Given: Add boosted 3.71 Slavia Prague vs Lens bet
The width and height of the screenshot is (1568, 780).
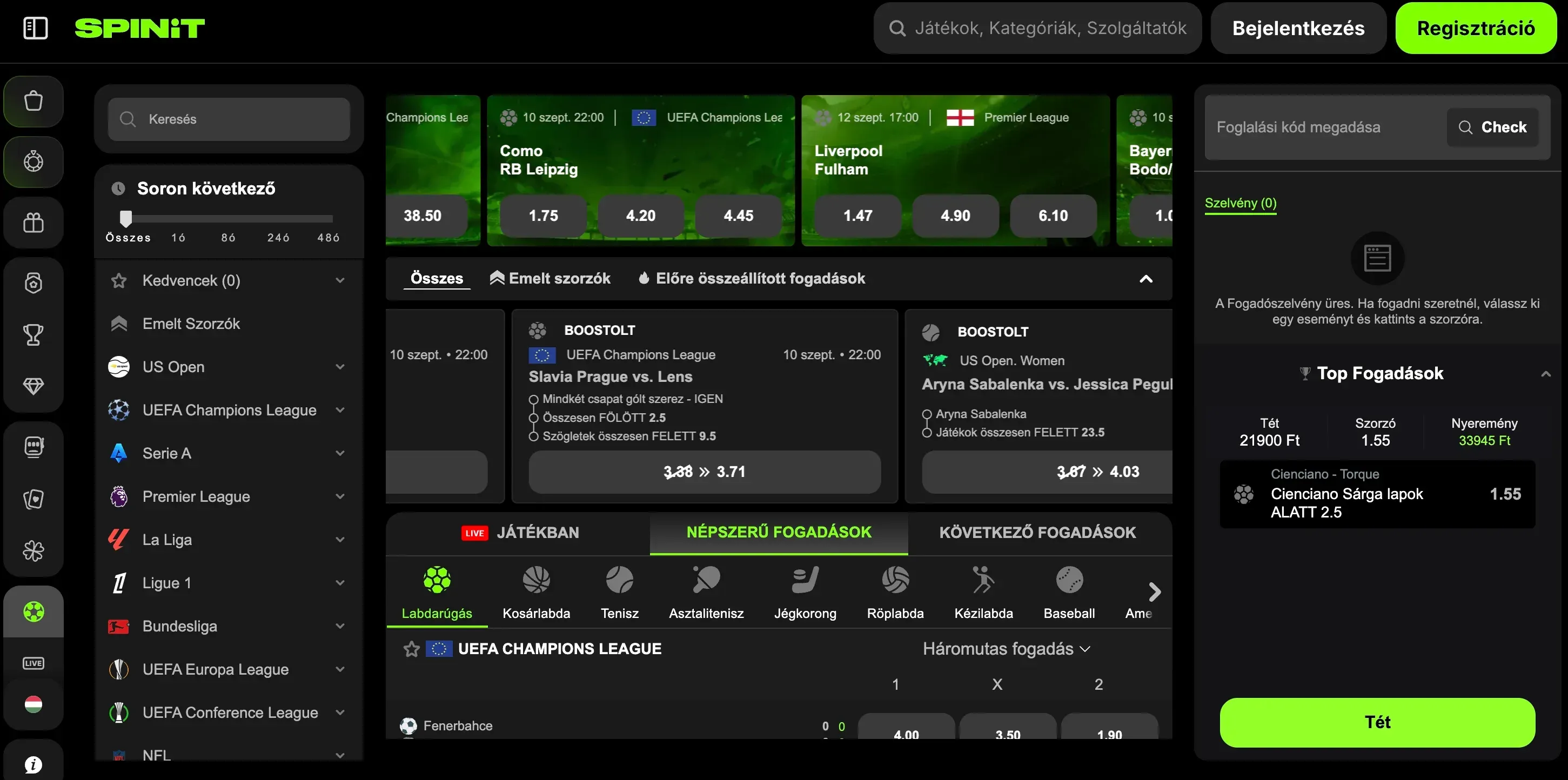Looking at the screenshot, I should (704, 472).
